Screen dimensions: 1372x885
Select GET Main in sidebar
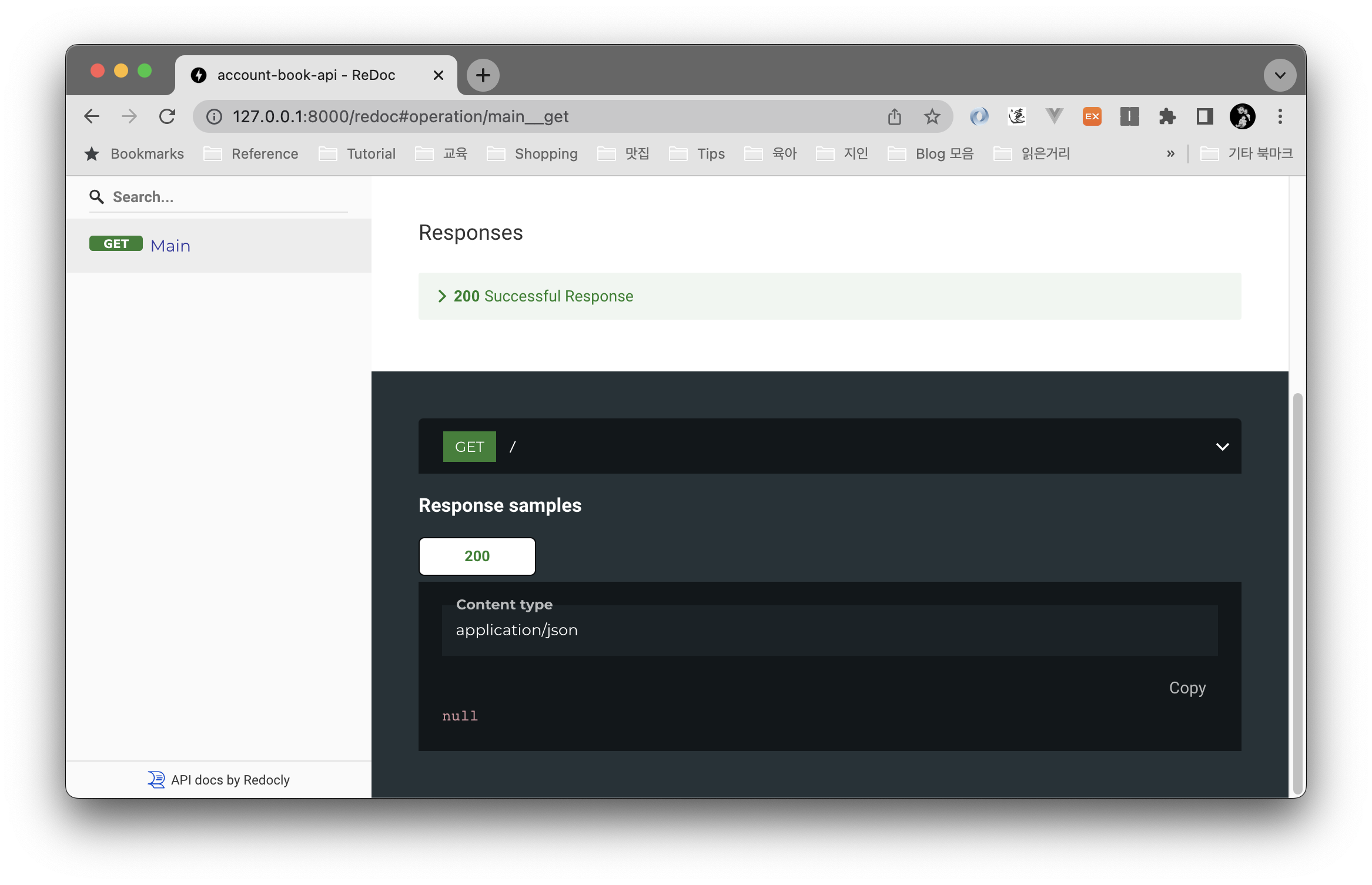[x=170, y=245]
